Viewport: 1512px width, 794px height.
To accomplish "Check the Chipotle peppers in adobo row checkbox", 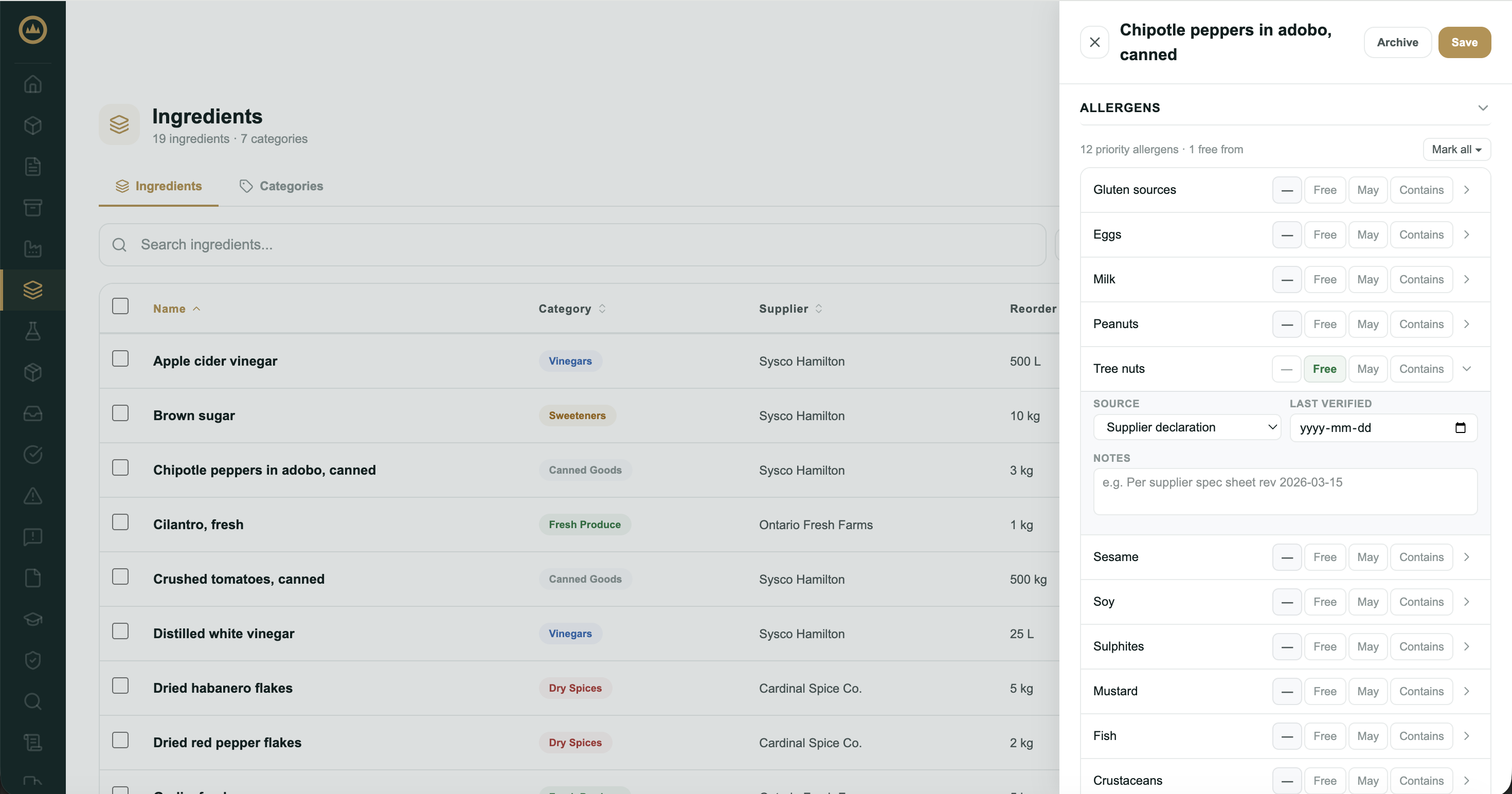I will [120, 468].
